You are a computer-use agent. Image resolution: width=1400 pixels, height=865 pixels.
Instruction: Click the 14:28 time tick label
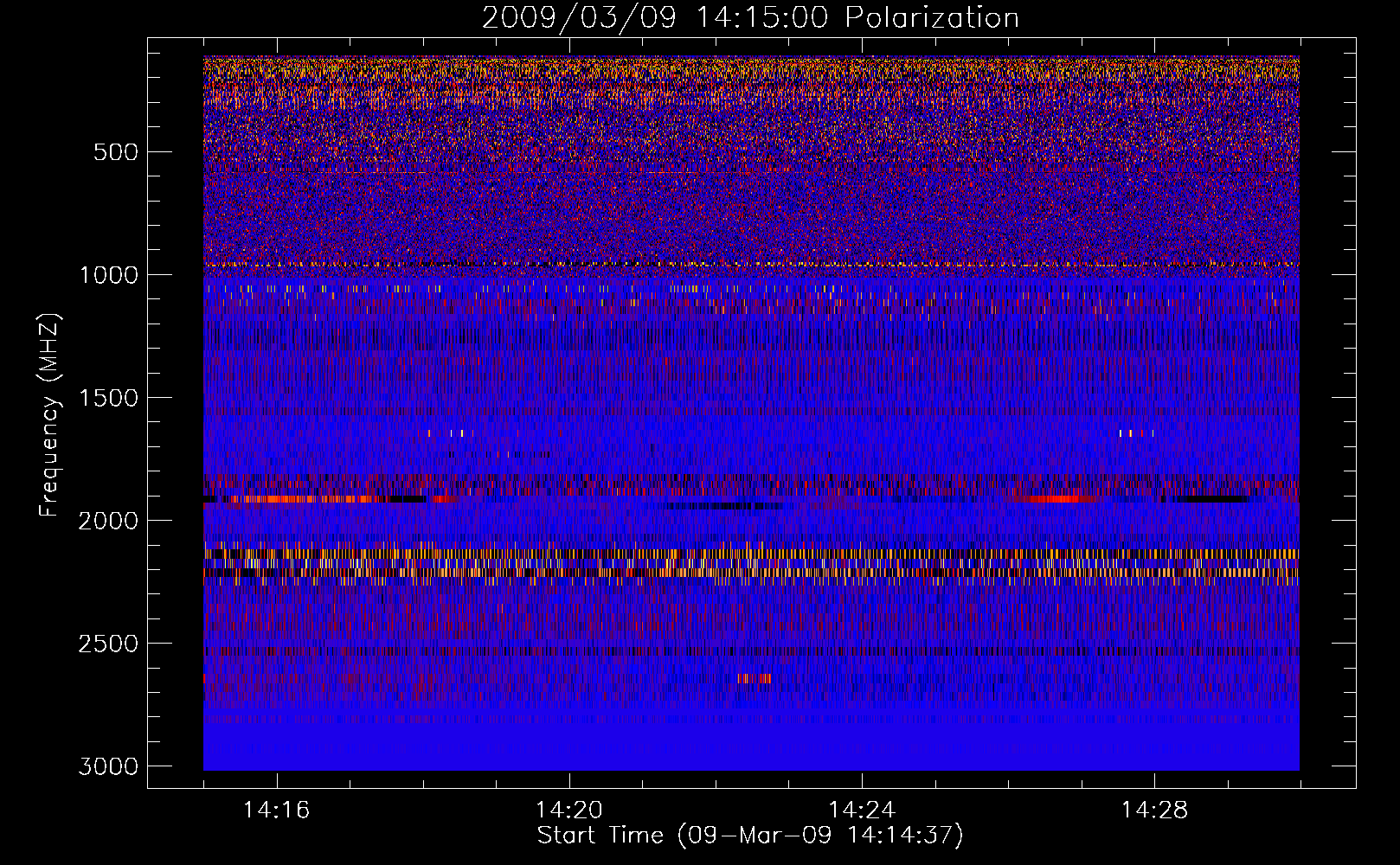point(1154,811)
